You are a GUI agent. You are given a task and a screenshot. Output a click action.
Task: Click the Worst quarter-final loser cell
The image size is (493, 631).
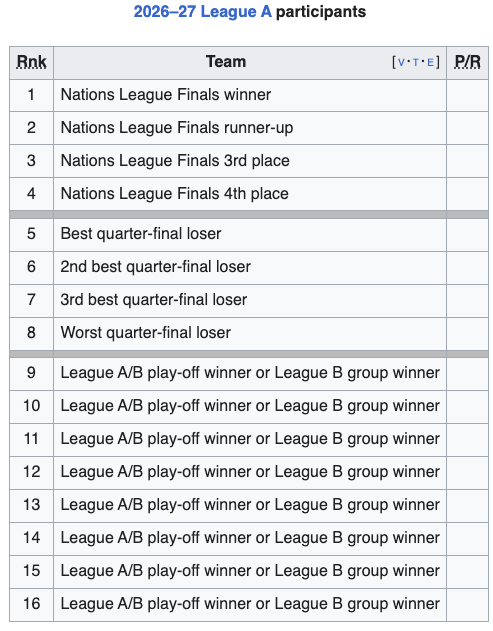(250, 333)
